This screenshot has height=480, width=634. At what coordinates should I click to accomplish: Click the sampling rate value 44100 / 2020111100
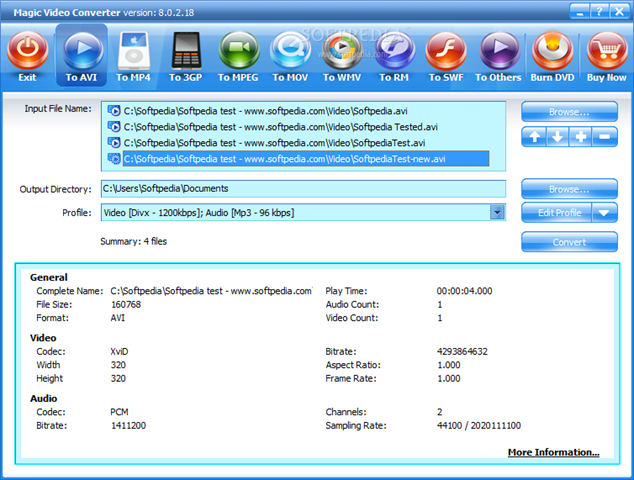479,425
